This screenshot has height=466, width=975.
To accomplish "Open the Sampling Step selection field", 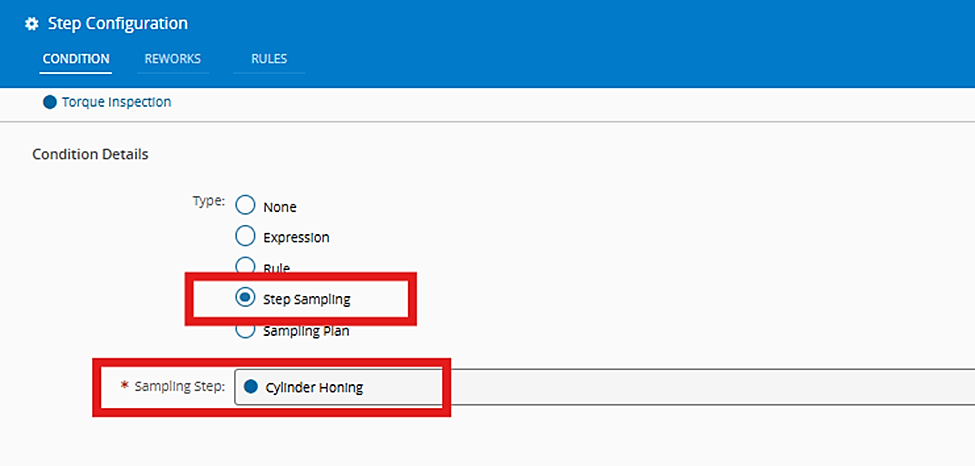I will [x=600, y=387].
